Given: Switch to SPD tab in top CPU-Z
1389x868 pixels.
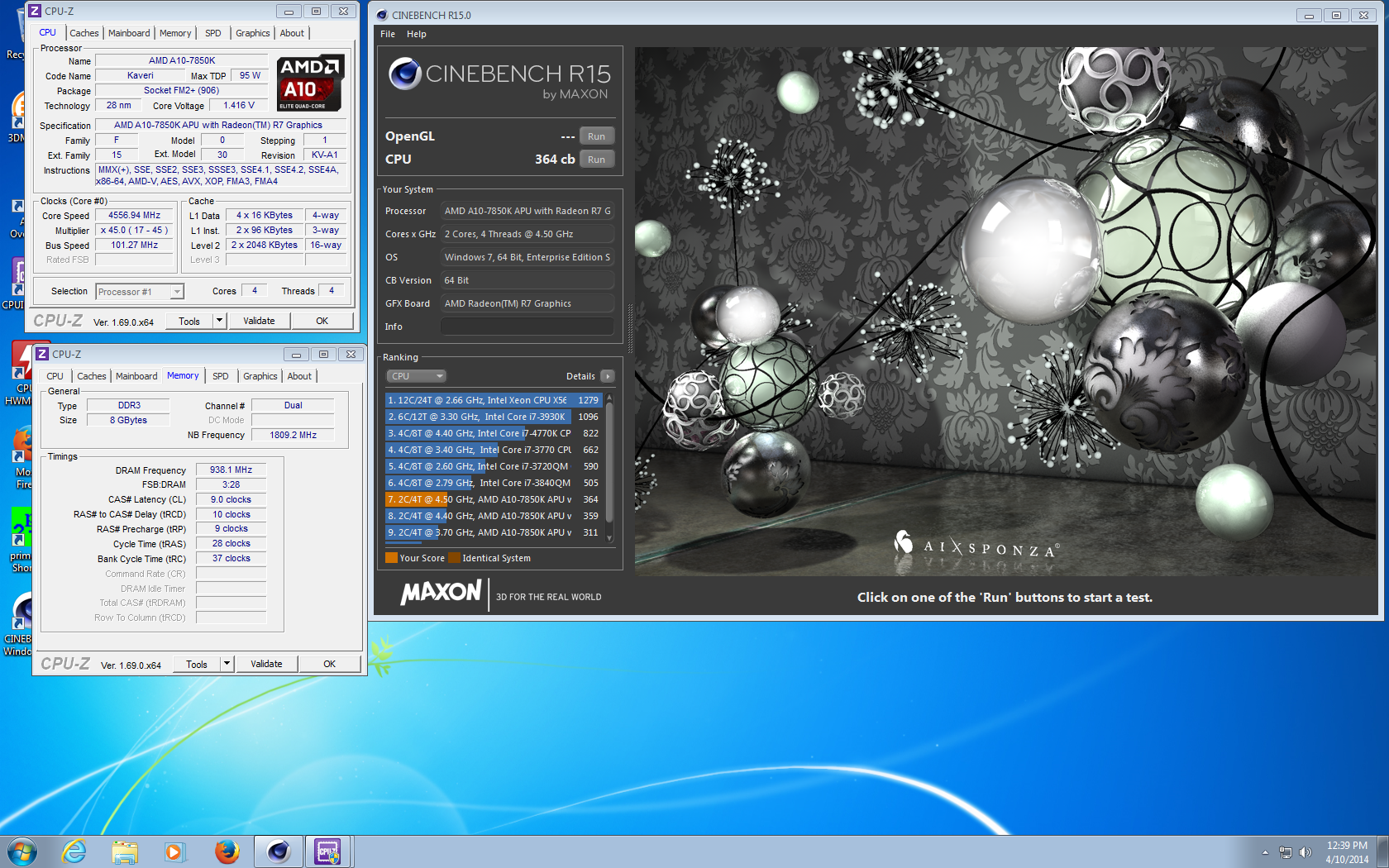Looking at the screenshot, I should click(213, 33).
